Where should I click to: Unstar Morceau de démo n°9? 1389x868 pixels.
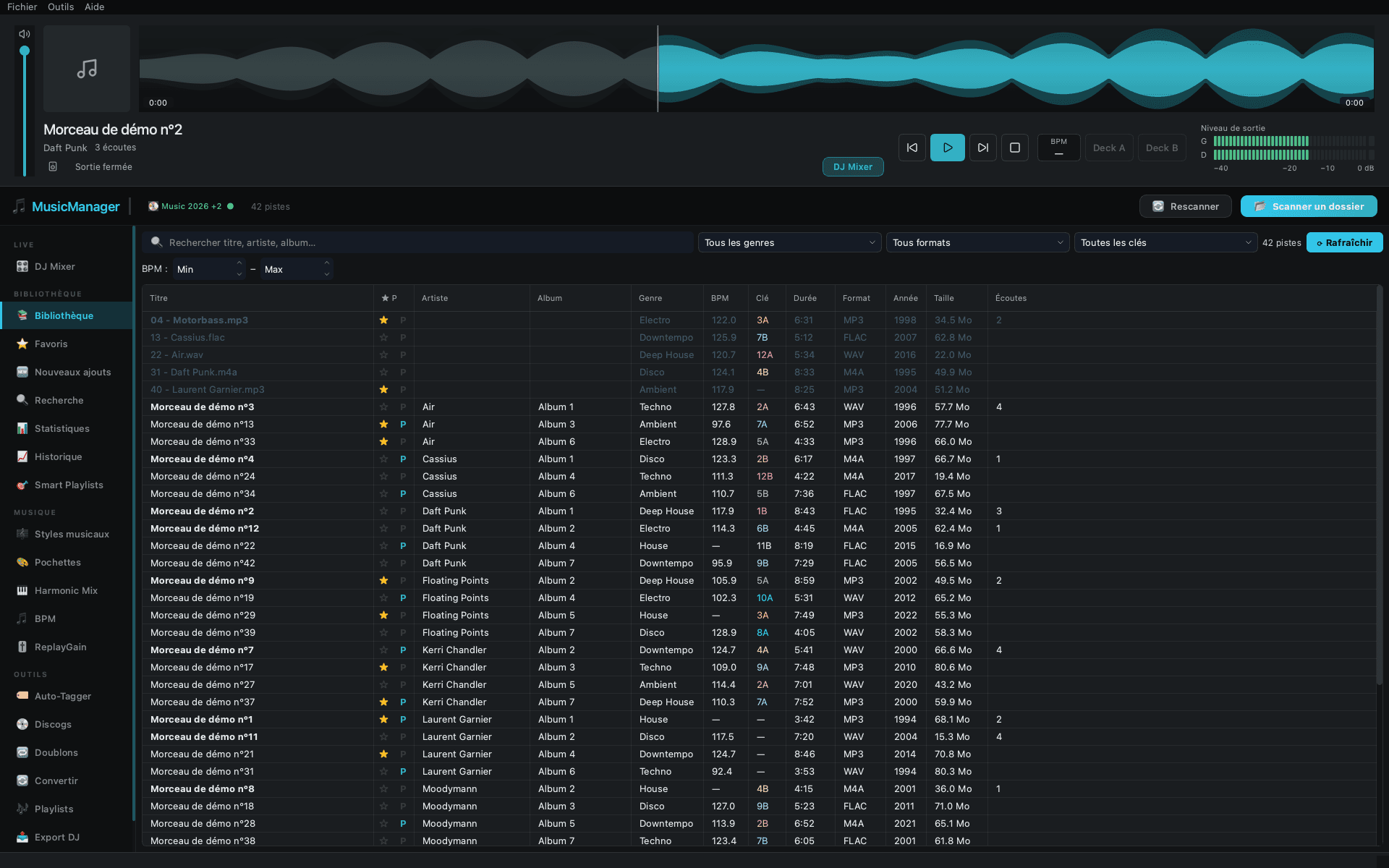tap(384, 580)
